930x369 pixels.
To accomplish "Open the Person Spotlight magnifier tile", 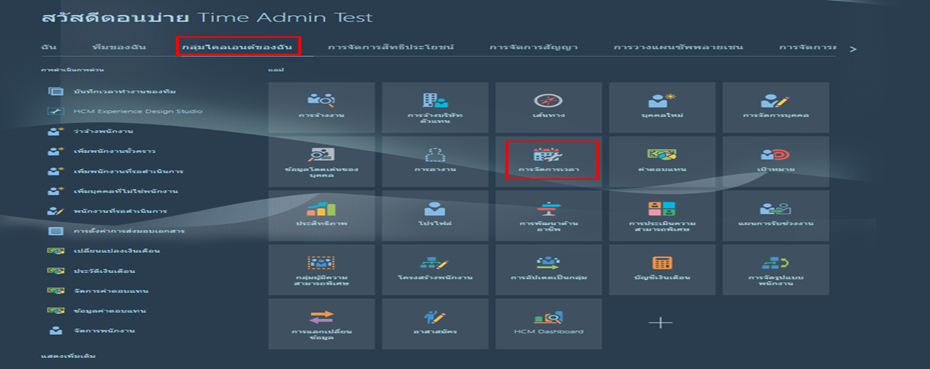I will pyautogui.click(x=321, y=161).
